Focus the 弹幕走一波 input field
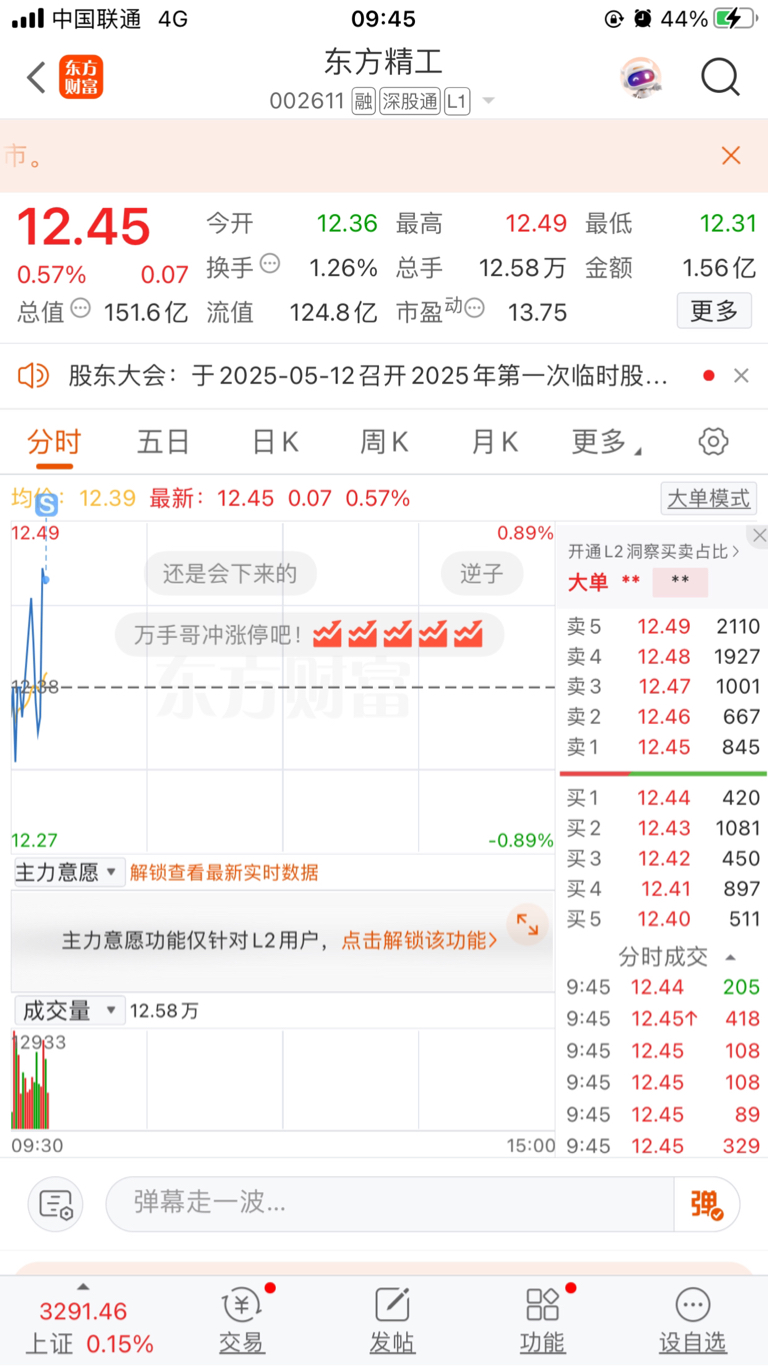 click(x=390, y=1203)
